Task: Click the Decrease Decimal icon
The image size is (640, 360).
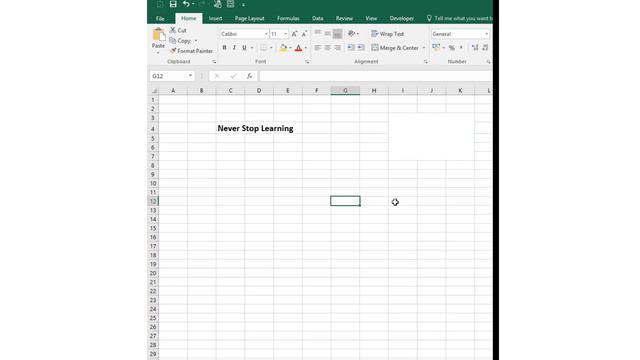Action: pos(485,48)
